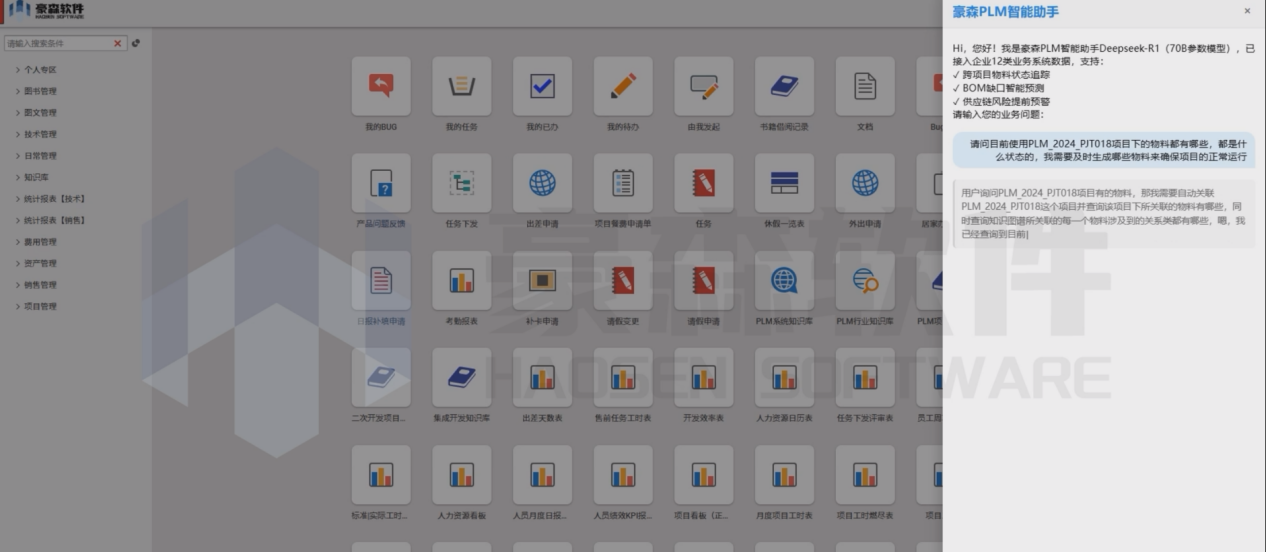Open 人员绩效KPI报表 chart icon
The image size is (1266, 552).
tap(623, 474)
